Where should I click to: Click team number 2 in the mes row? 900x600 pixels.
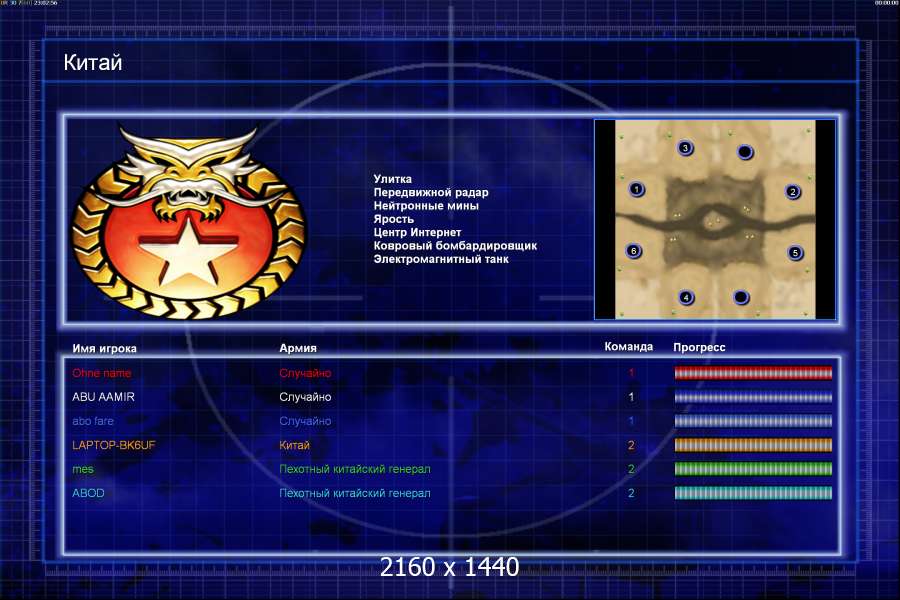click(631, 469)
